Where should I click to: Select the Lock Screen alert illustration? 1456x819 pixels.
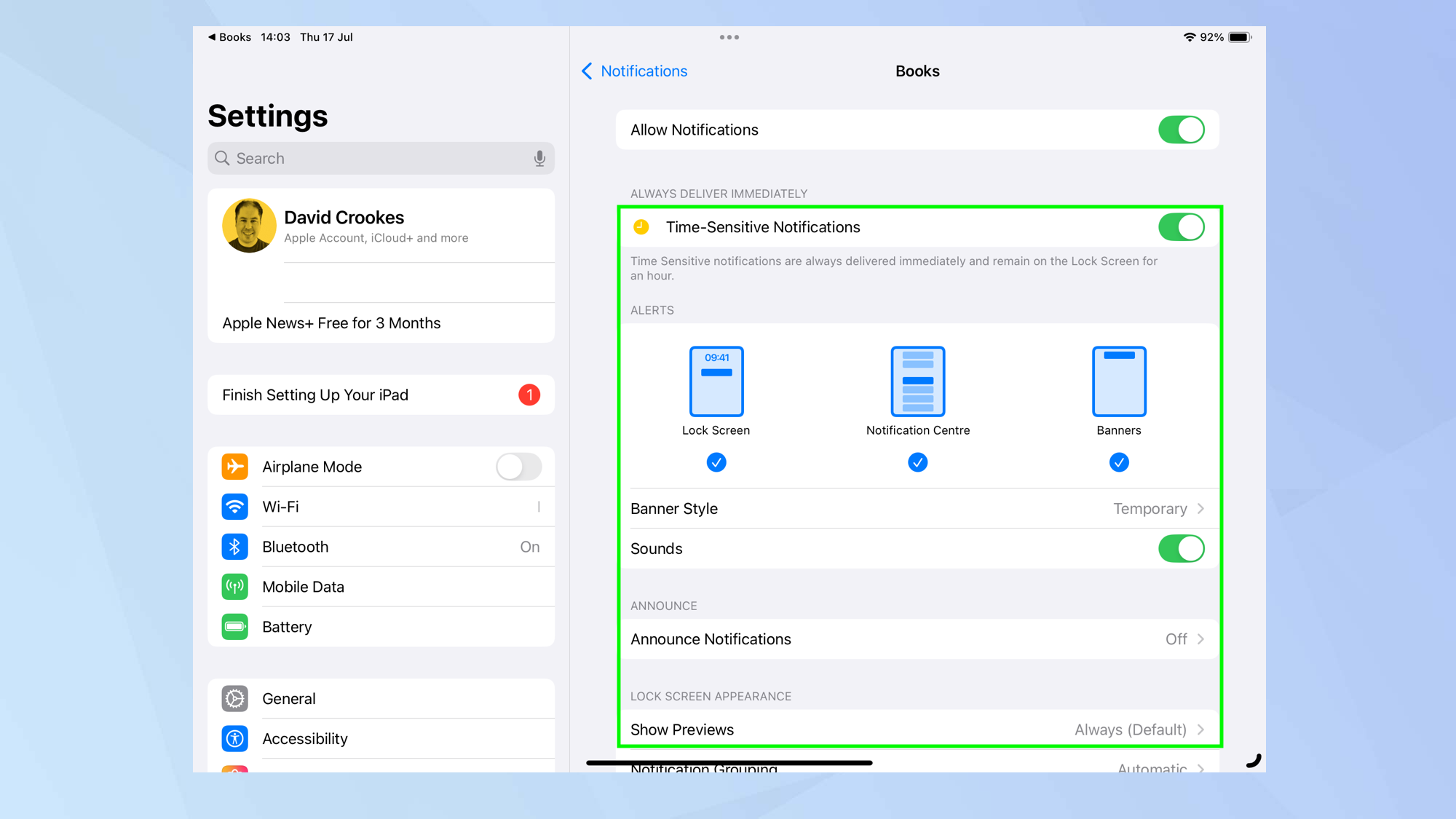(x=716, y=381)
